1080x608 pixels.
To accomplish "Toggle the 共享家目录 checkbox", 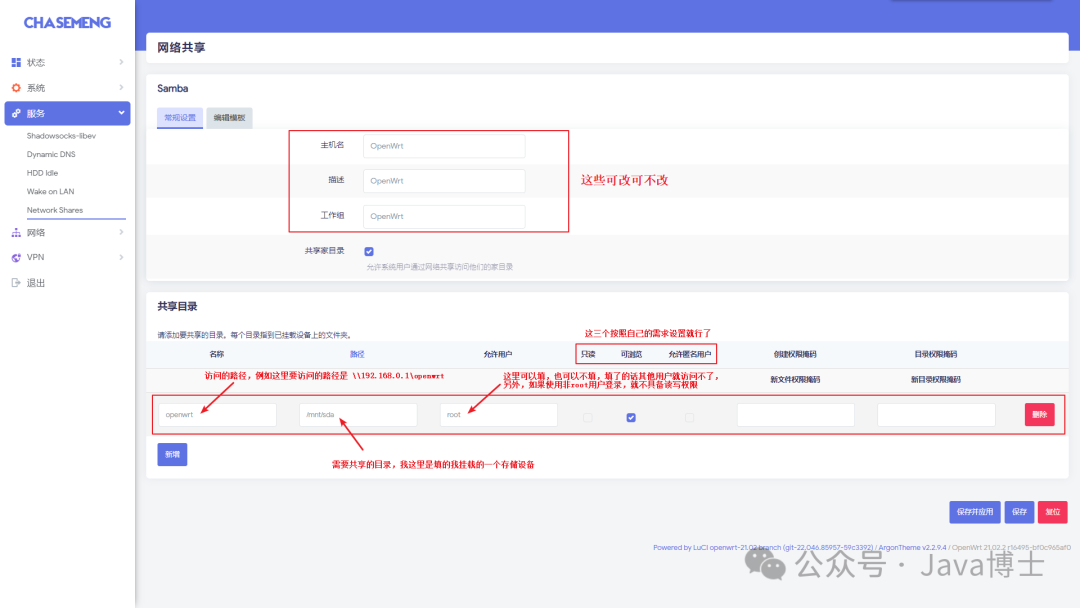I will (369, 250).
